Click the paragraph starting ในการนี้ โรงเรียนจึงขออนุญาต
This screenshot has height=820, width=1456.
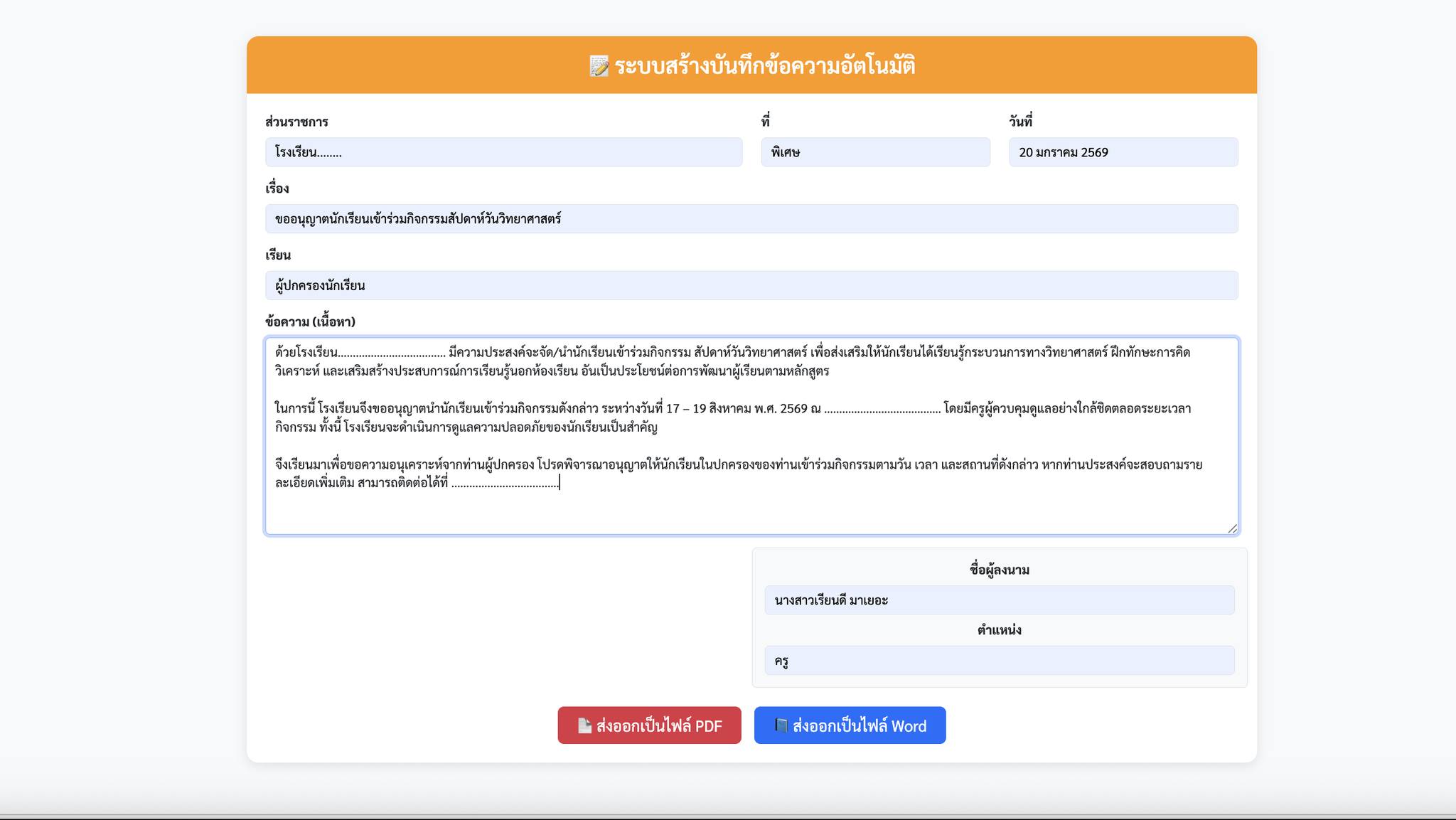point(732,417)
